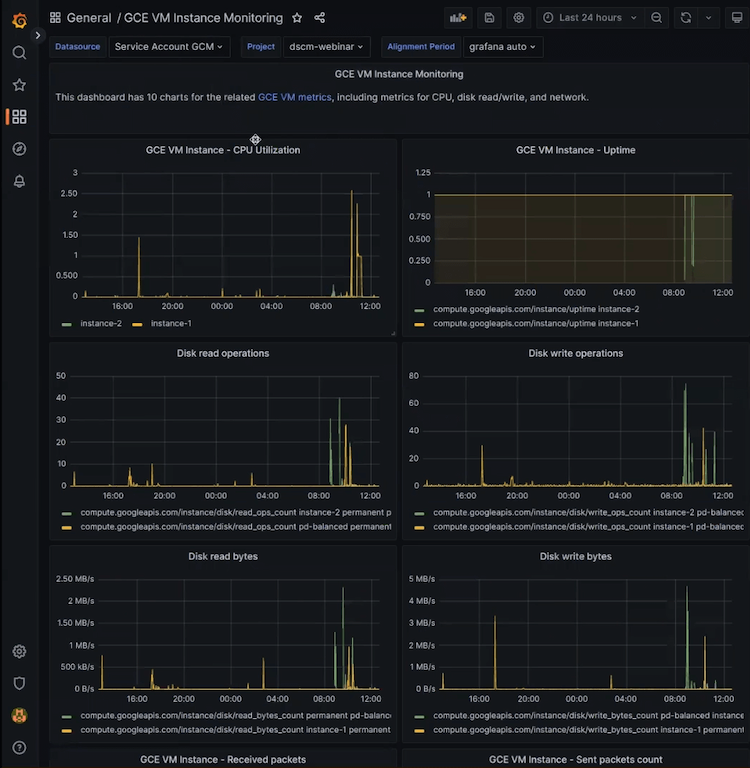Toggle write_ops_count instance-1 legend entry
Viewport: 750px width, 768px height.
coord(588,527)
